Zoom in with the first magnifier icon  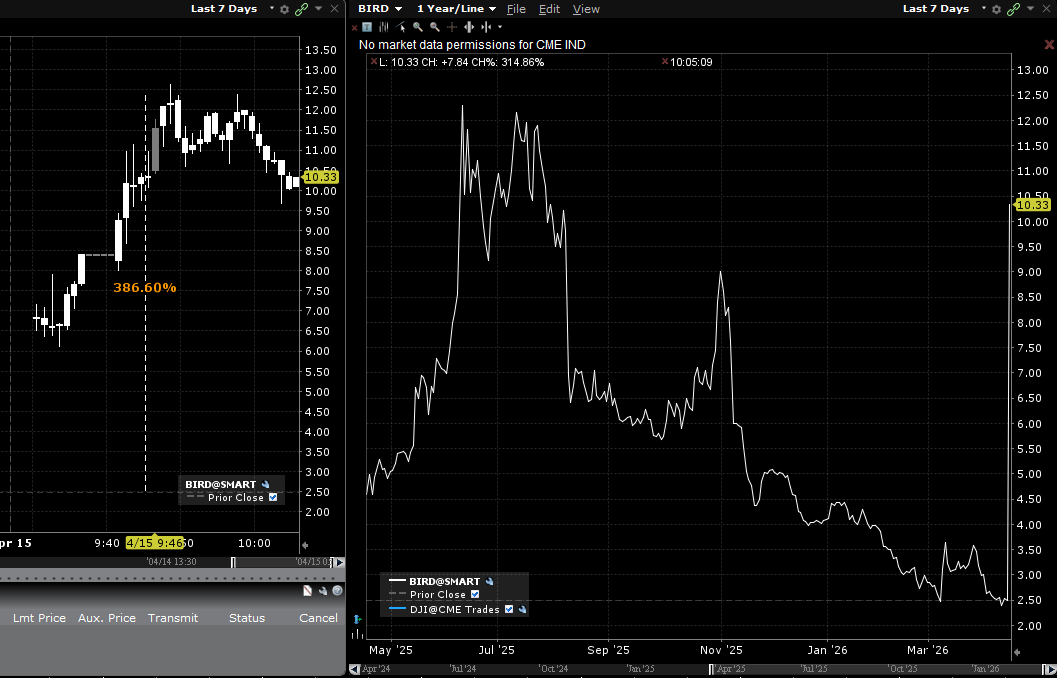pos(418,27)
